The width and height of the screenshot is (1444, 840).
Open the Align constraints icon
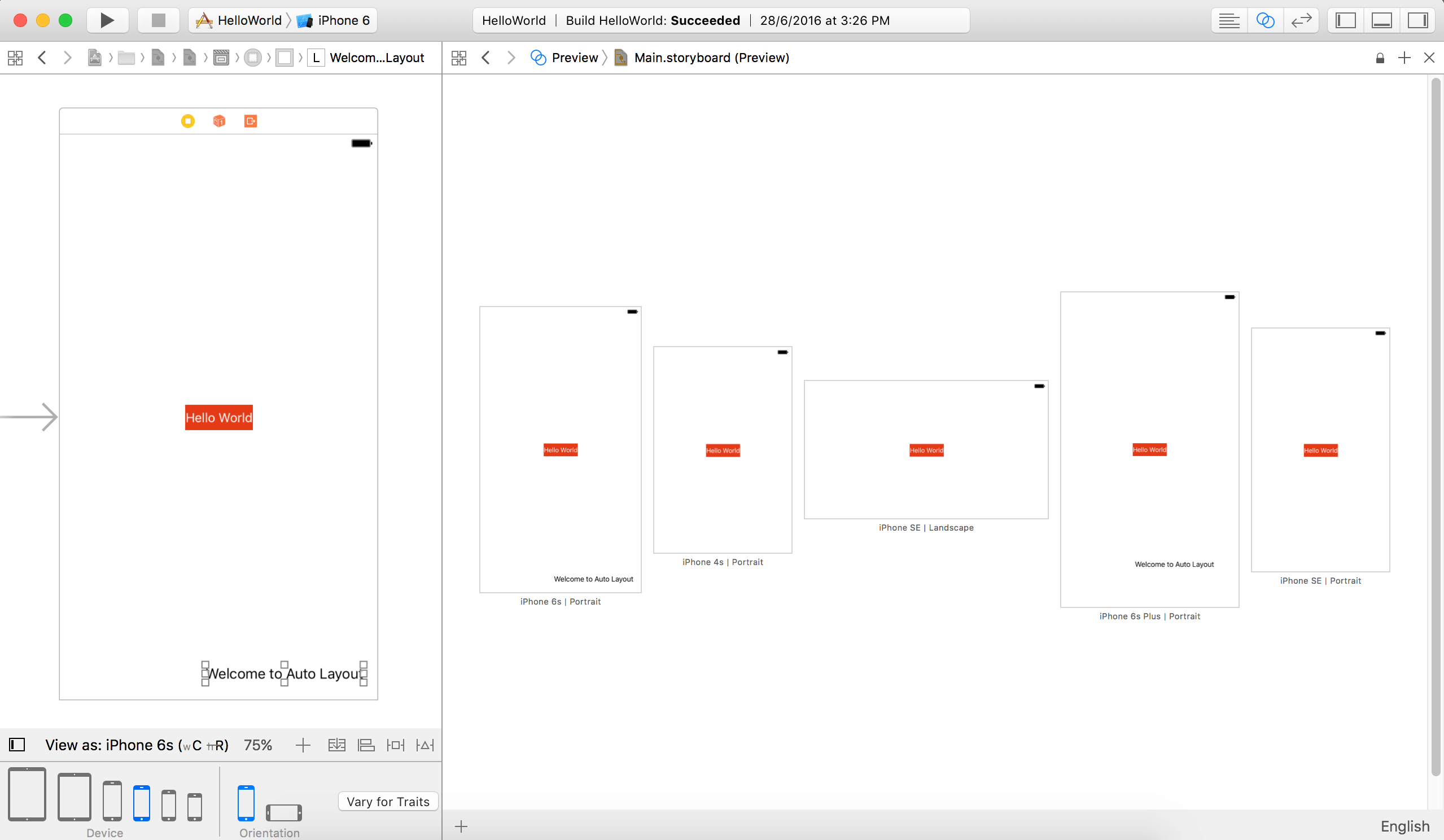point(366,745)
